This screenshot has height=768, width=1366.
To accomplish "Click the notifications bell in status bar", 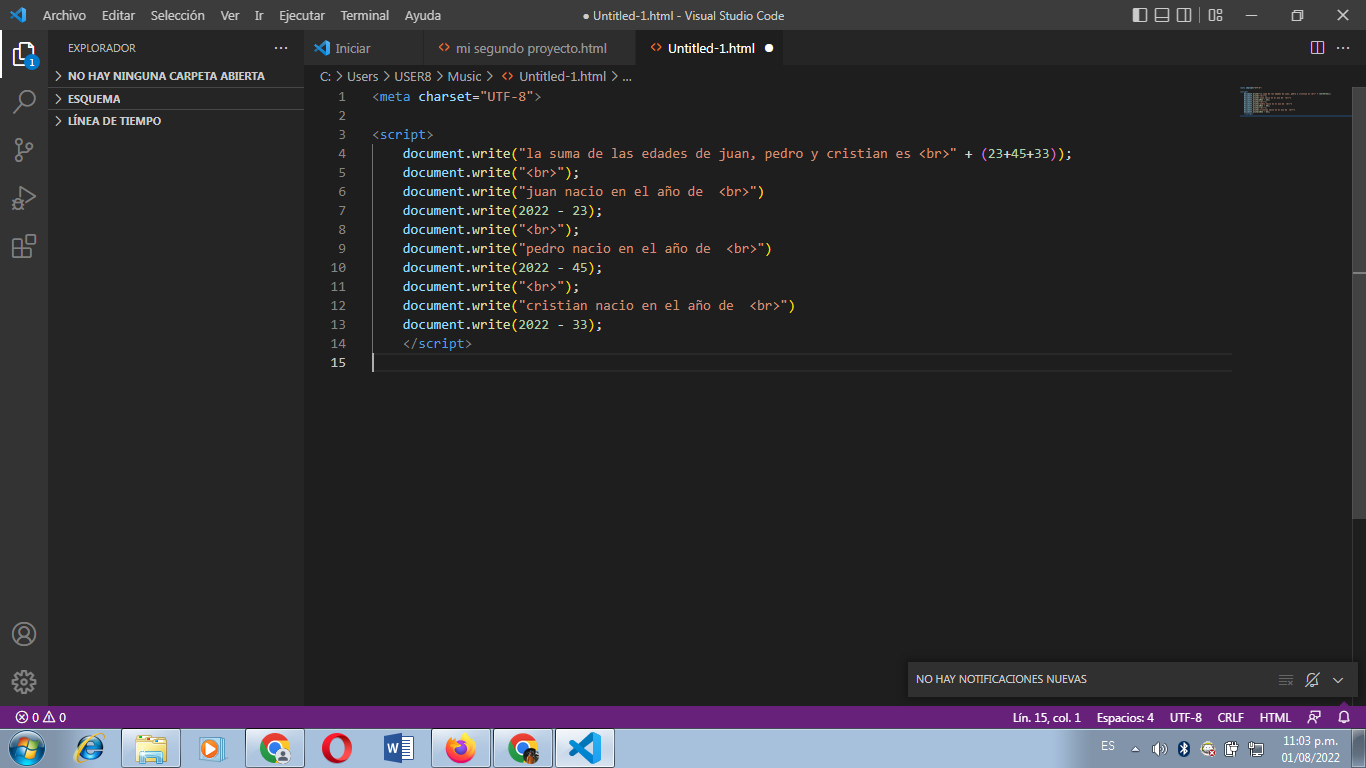I will 1344,717.
